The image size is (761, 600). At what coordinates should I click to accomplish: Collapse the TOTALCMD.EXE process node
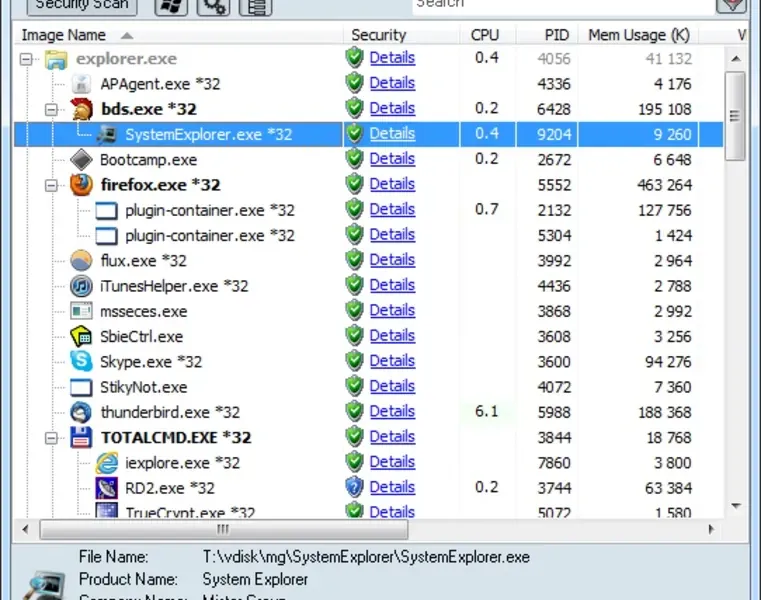coord(51,438)
